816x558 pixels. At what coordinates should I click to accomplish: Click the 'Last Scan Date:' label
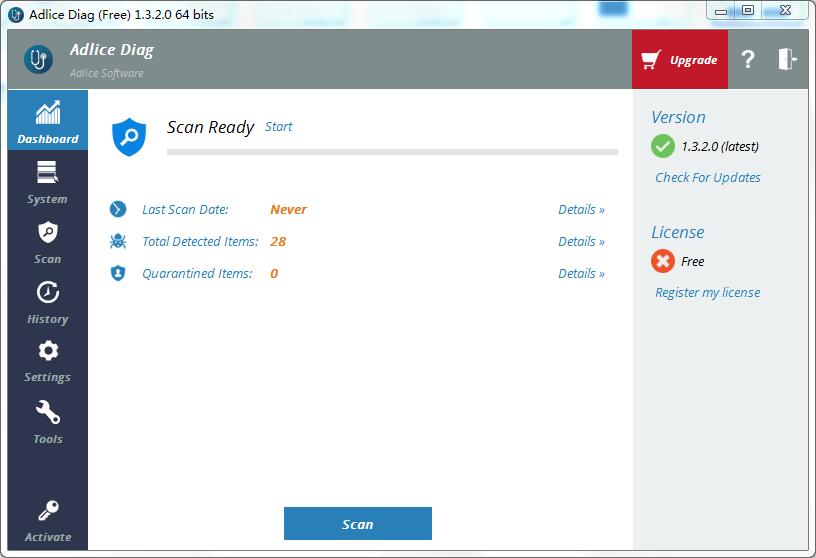(x=185, y=209)
